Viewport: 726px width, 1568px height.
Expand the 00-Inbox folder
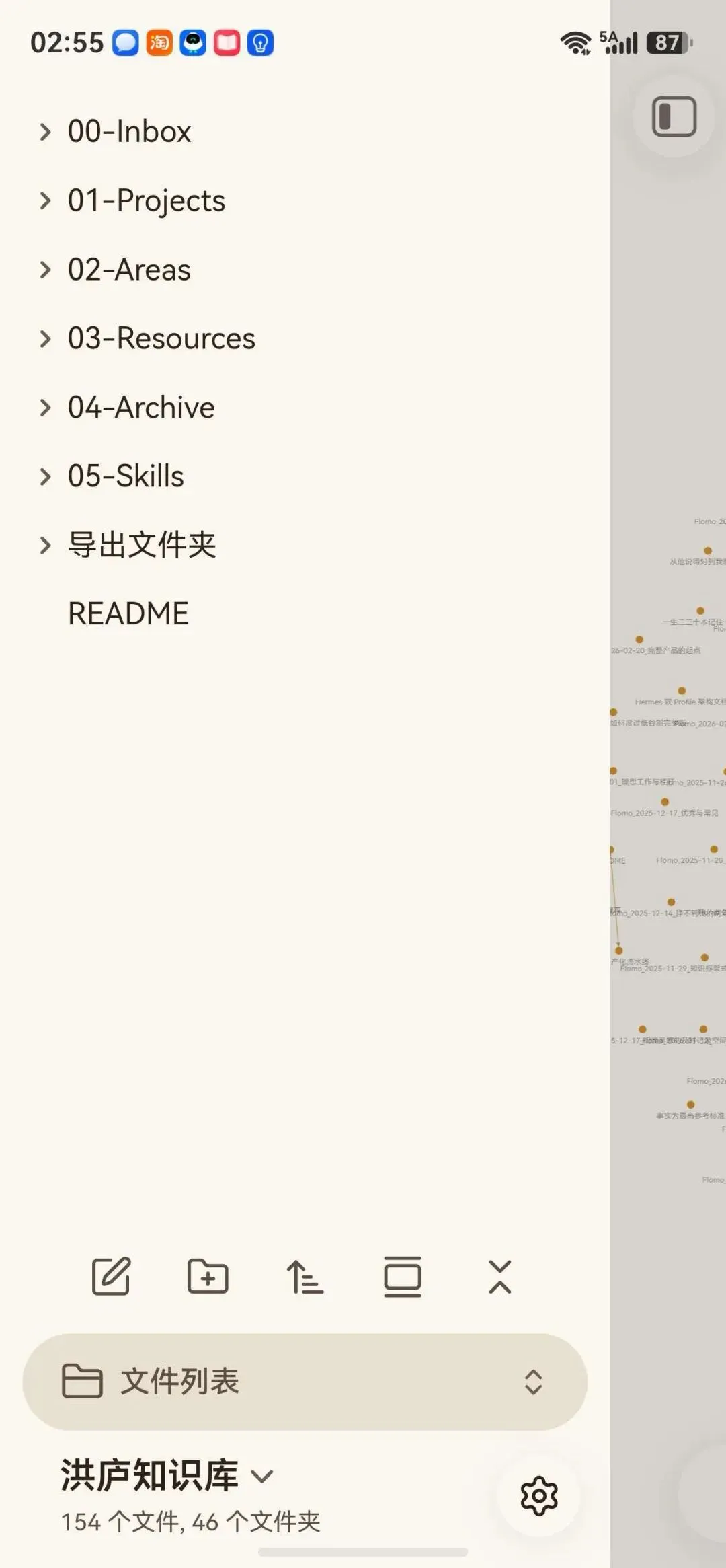pos(46,131)
